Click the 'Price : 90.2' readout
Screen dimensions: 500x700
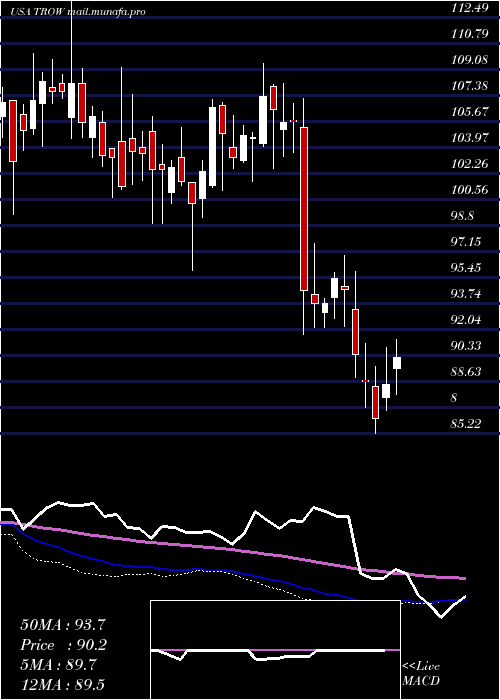63,645
